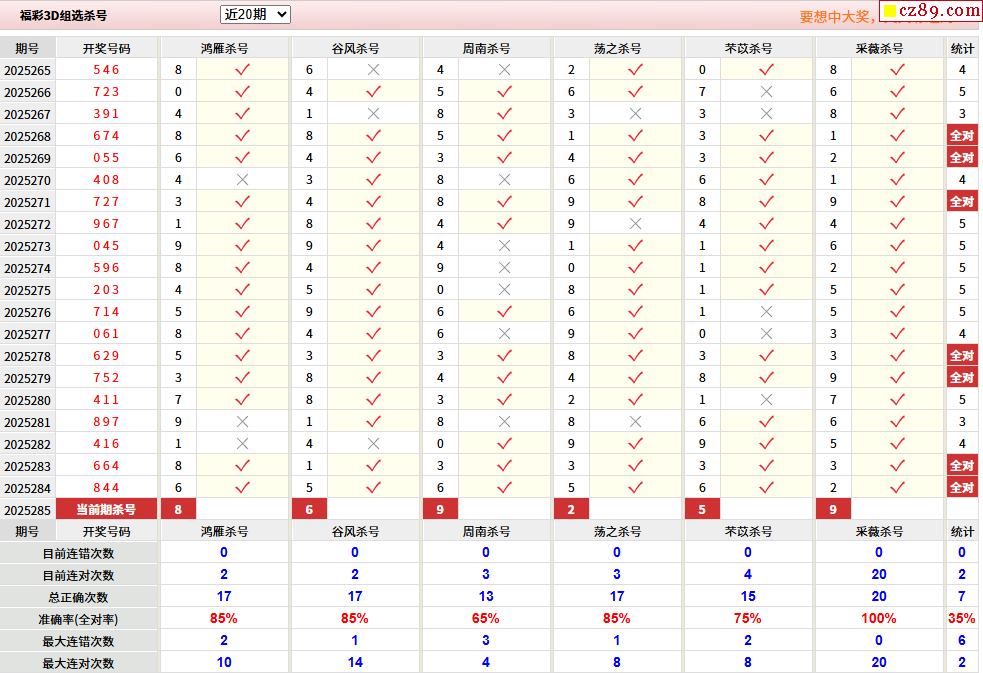Screen dimensions: 983x673
Task: Click the 全对 badge in row 2025283
Action: point(962,466)
